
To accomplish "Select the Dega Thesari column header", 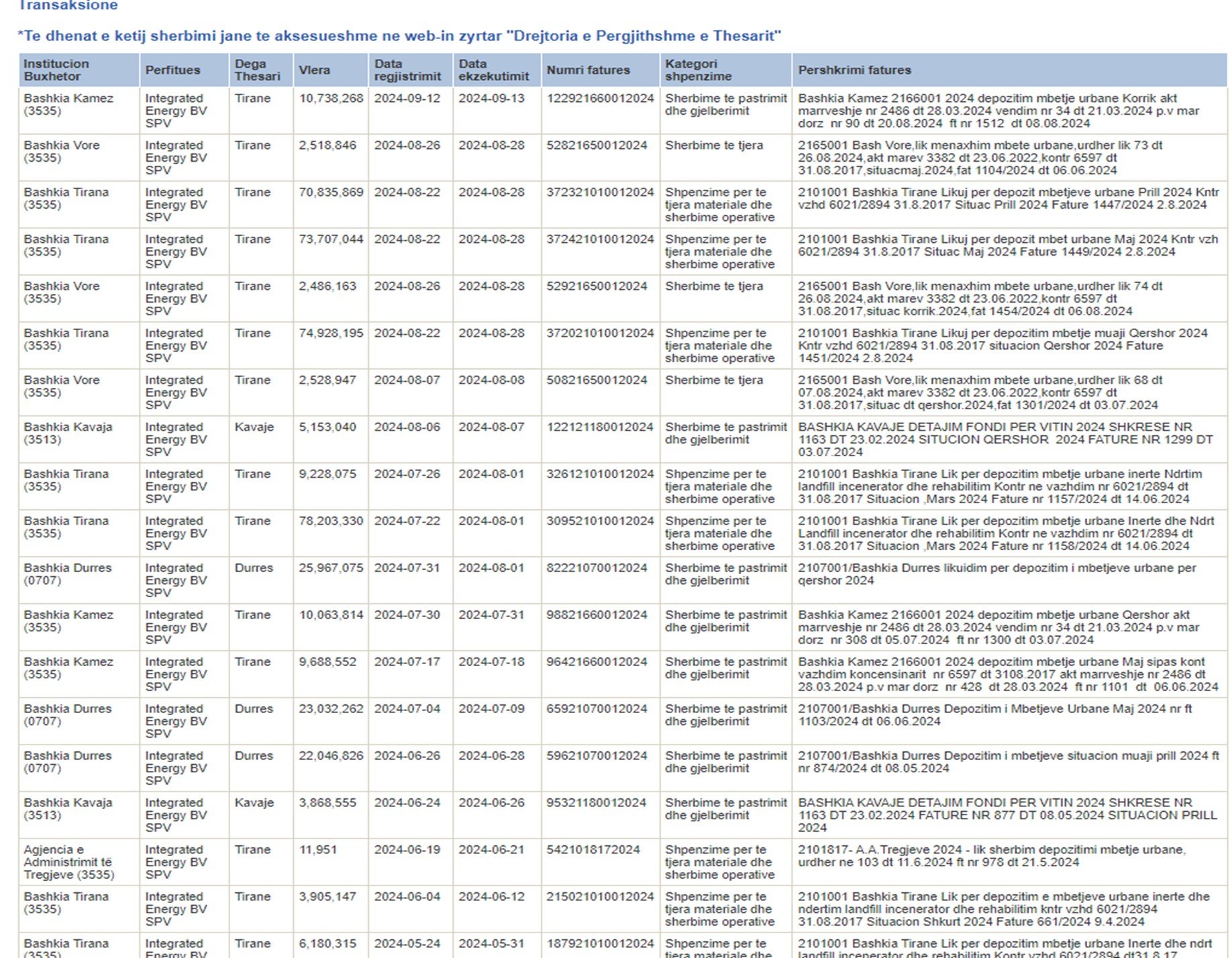I will pos(257,70).
